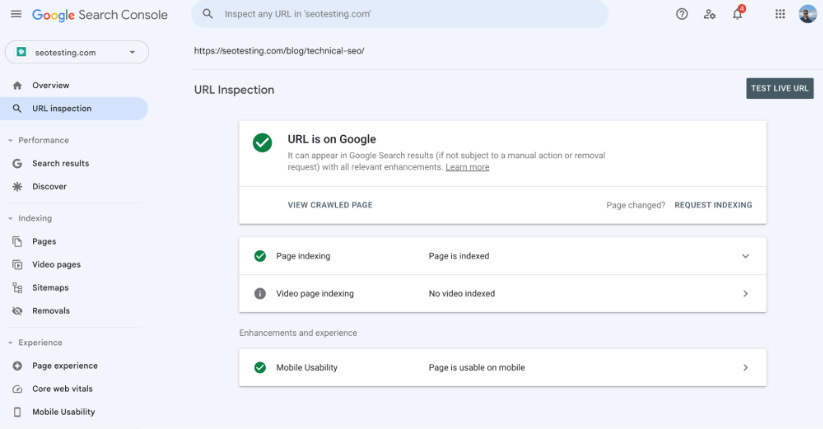Screen dimensions: 823x429
Task: Click the Page indexing green check icon
Action: click(x=260, y=256)
